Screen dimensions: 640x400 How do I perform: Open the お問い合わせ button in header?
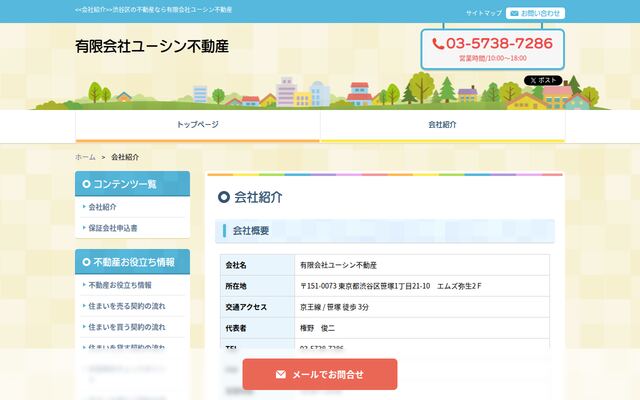point(535,13)
